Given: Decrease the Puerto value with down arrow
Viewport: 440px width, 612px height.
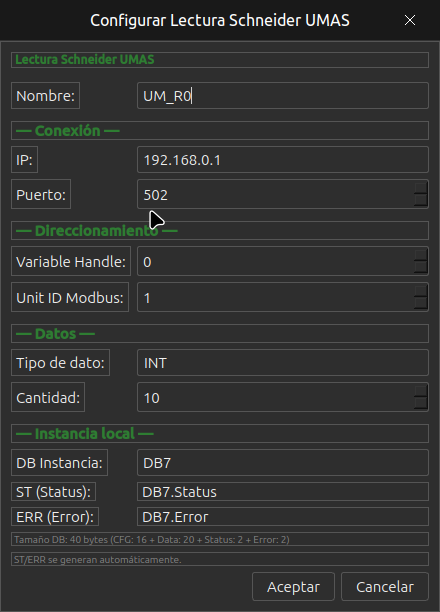Looking at the screenshot, I should click(421, 200).
